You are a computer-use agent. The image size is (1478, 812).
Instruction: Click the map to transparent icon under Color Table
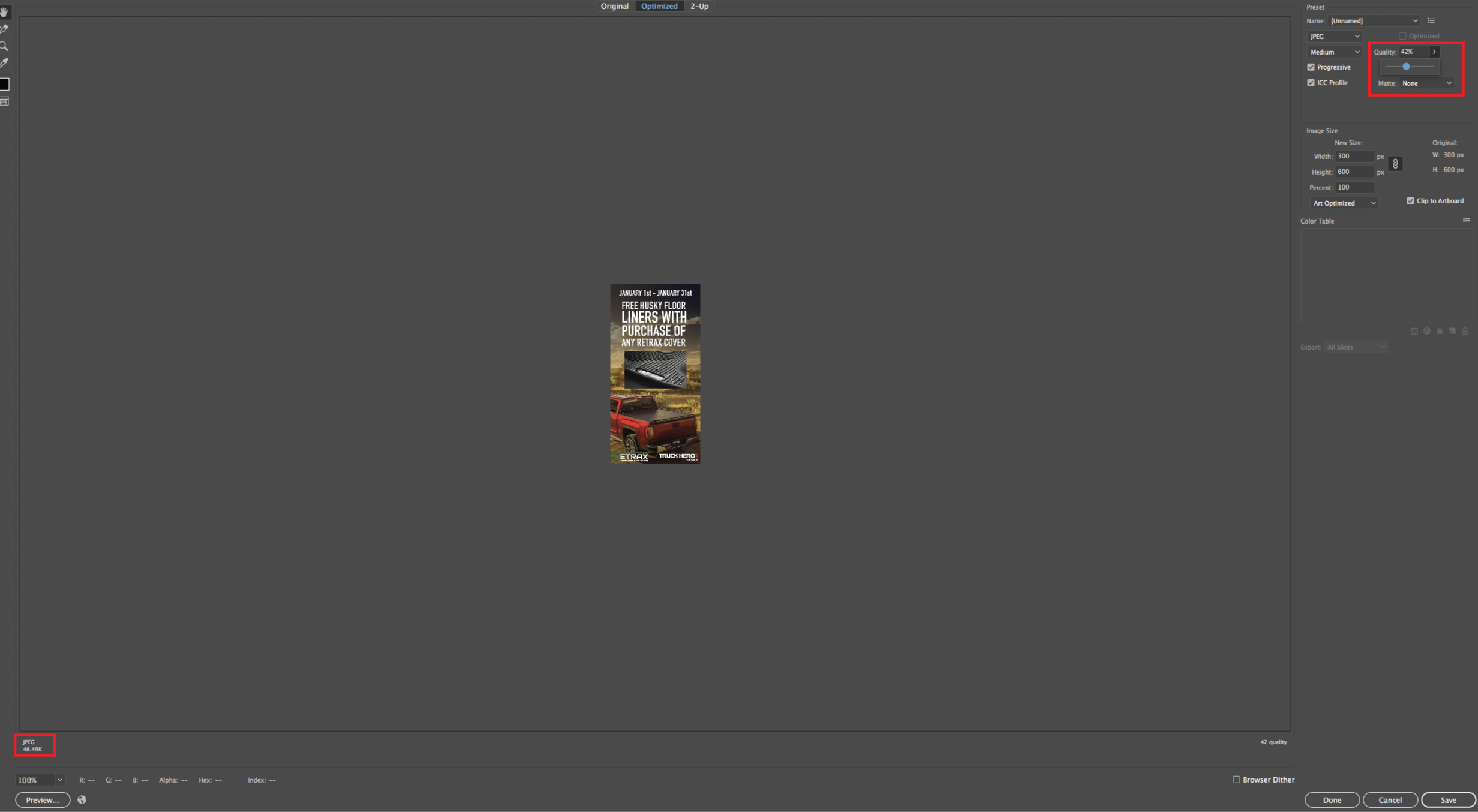click(1414, 331)
